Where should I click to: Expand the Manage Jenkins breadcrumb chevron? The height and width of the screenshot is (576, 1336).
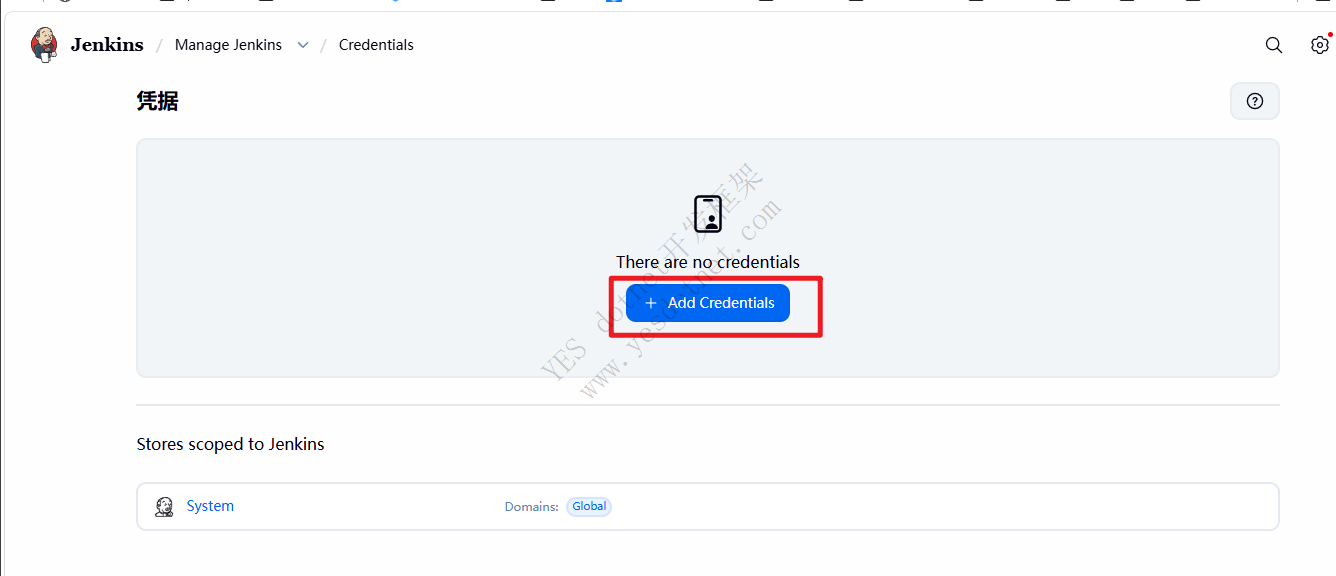point(303,45)
